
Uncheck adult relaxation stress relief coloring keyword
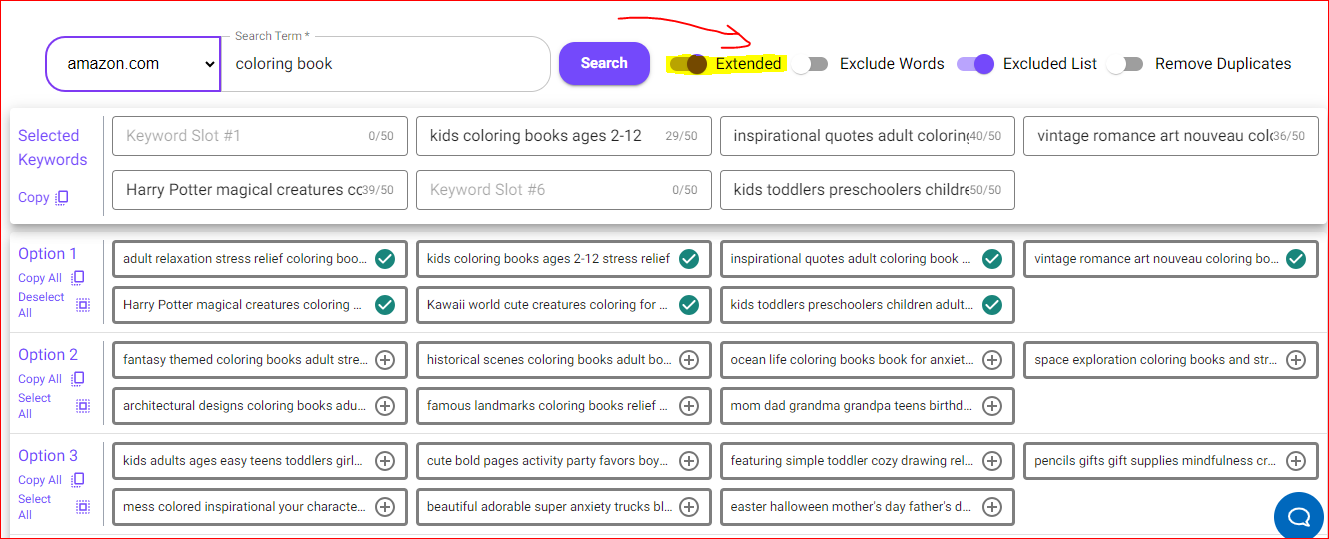pyautogui.click(x=385, y=259)
